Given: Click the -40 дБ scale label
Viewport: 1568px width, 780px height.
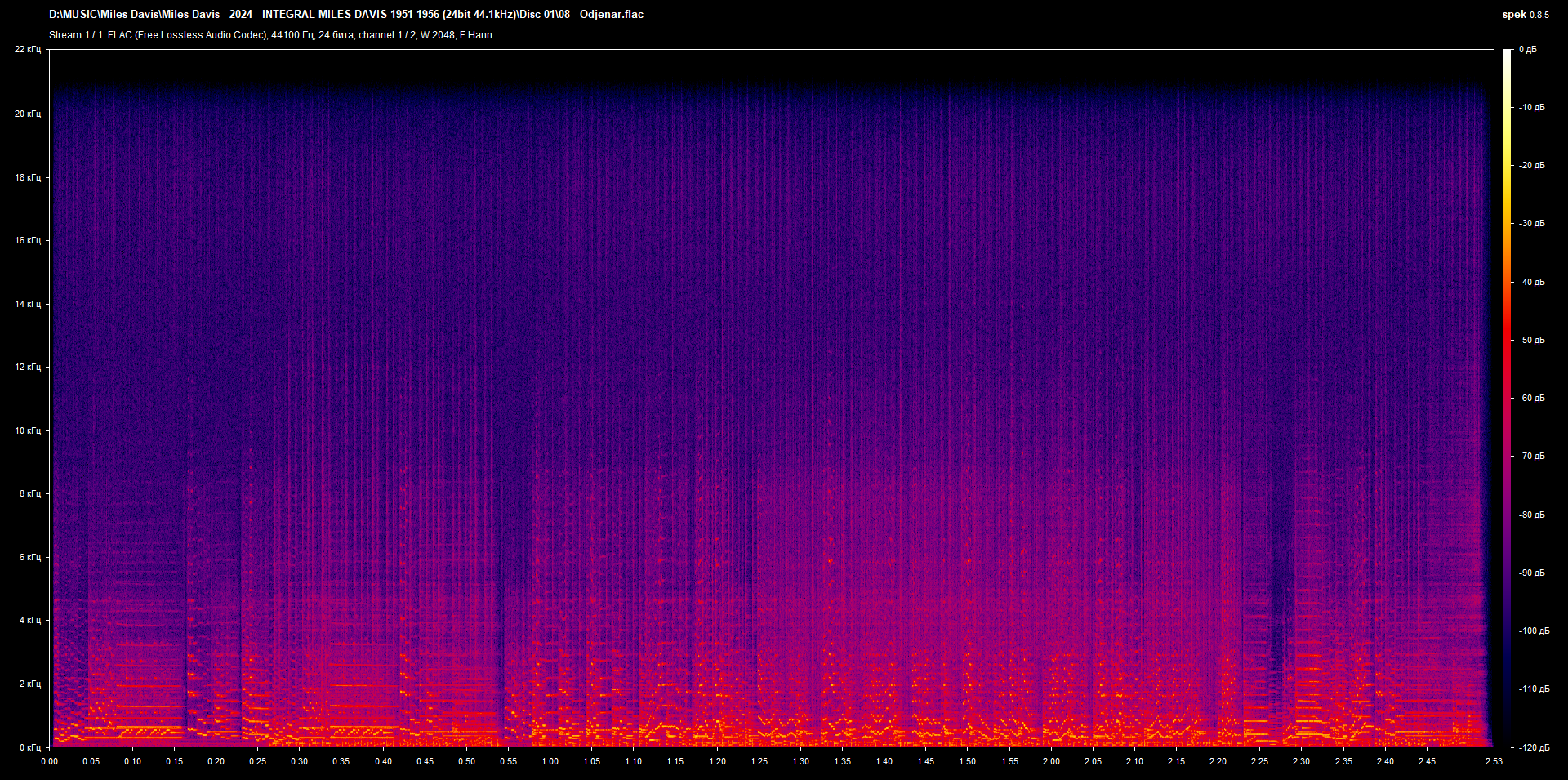Looking at the screenshot, I should point(1531,283).
